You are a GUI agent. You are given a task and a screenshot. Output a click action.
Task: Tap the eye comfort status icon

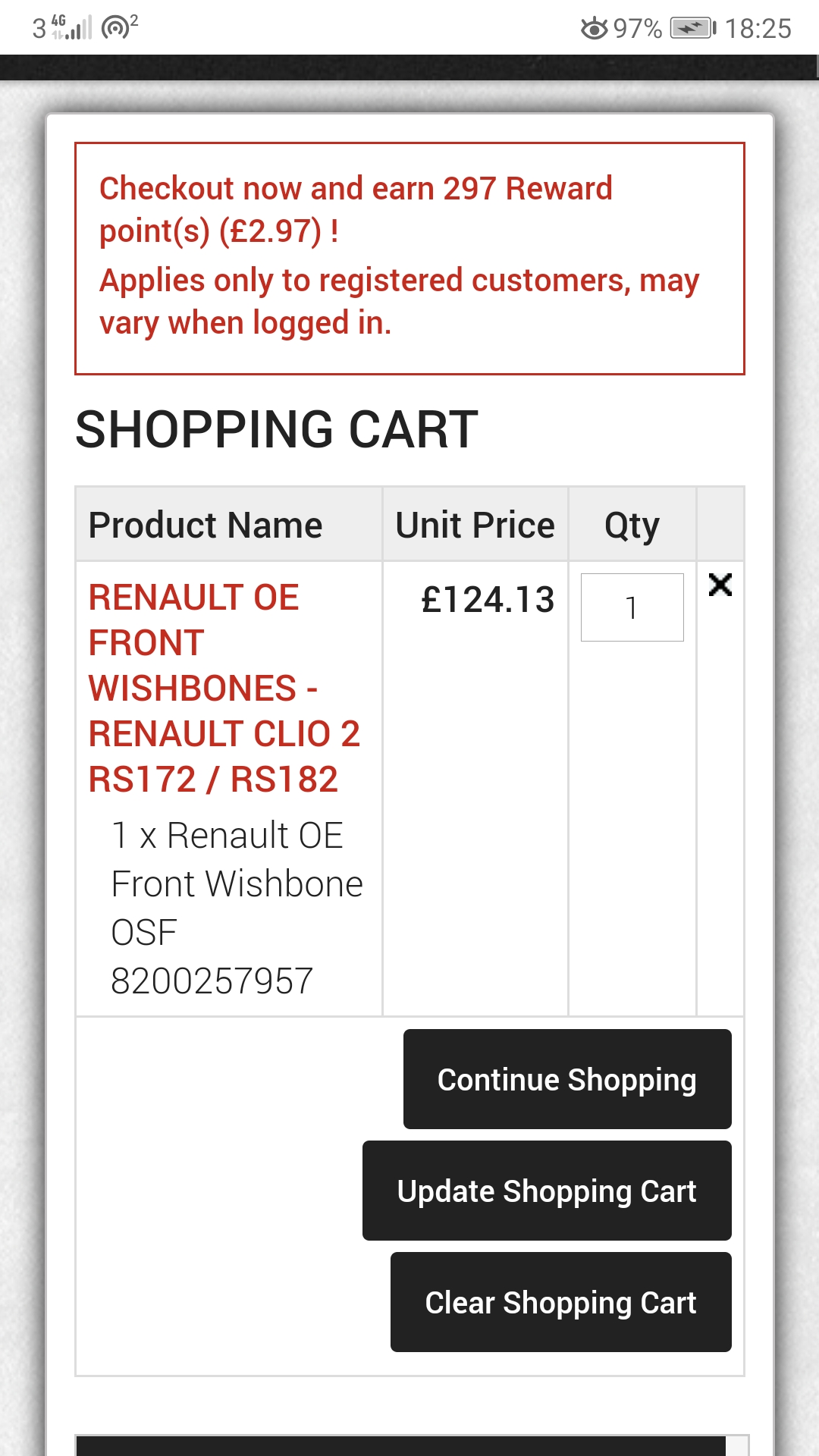(594, 29)
